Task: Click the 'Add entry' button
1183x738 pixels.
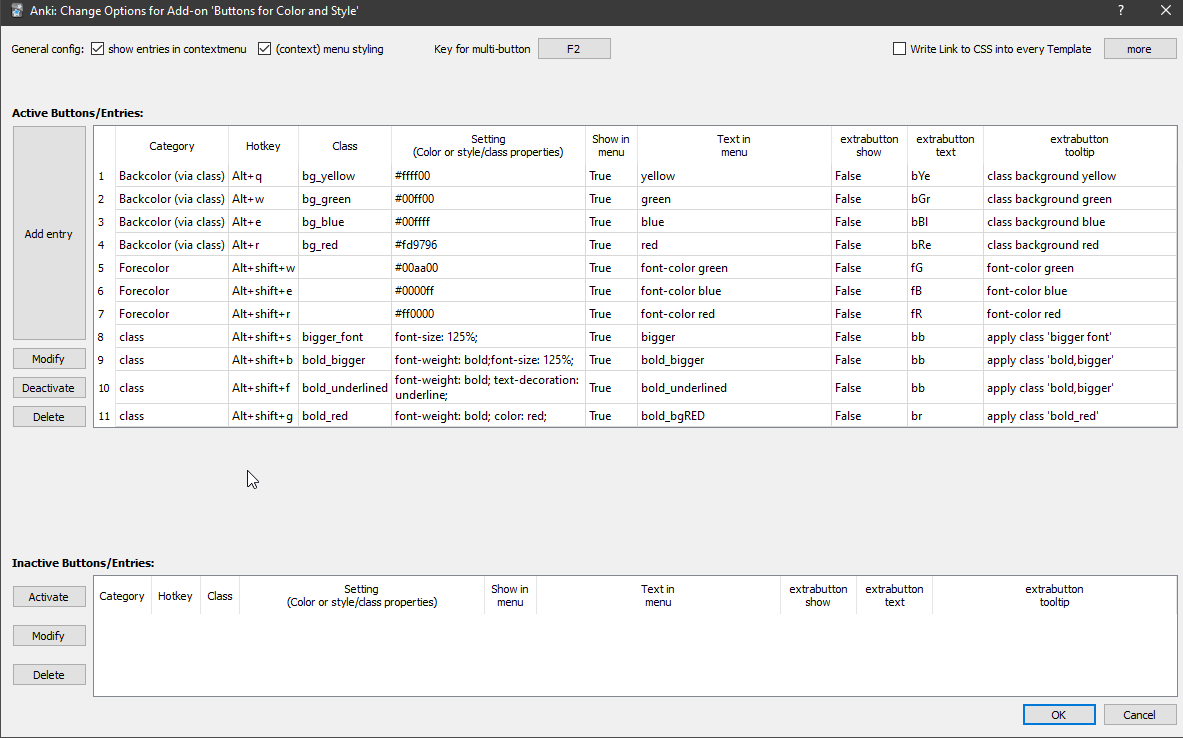Action: pos(49,234)
